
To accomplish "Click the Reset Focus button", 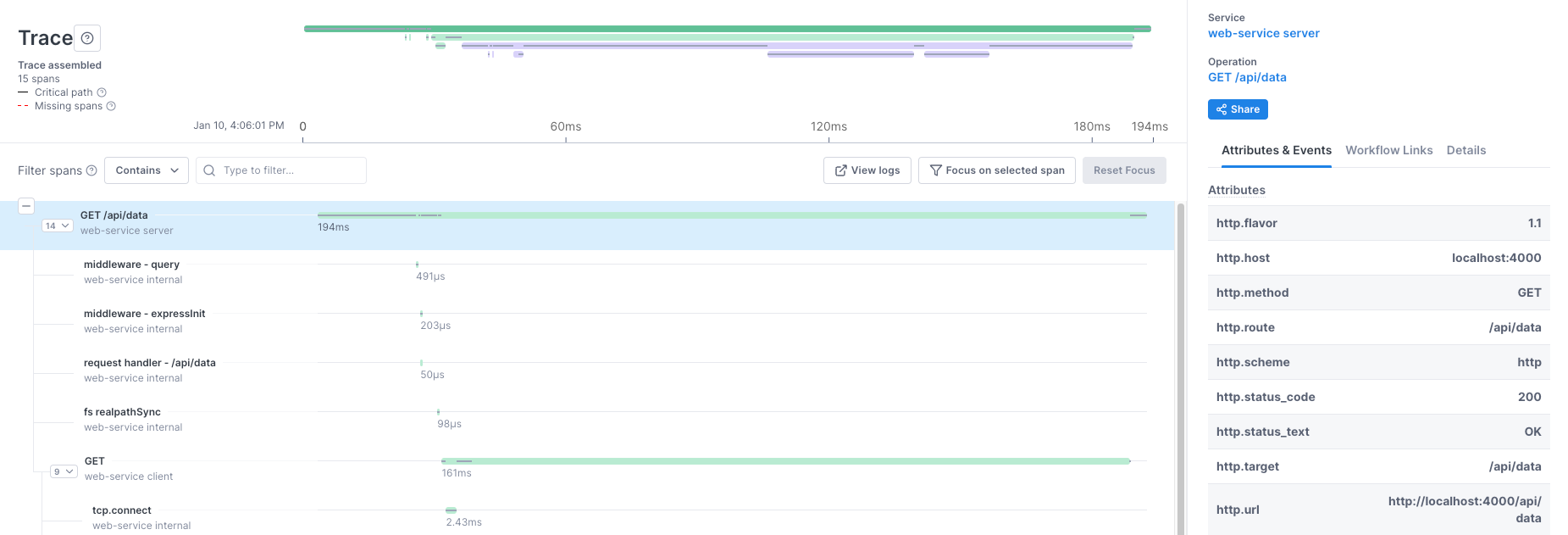I will pos(1123,170).
